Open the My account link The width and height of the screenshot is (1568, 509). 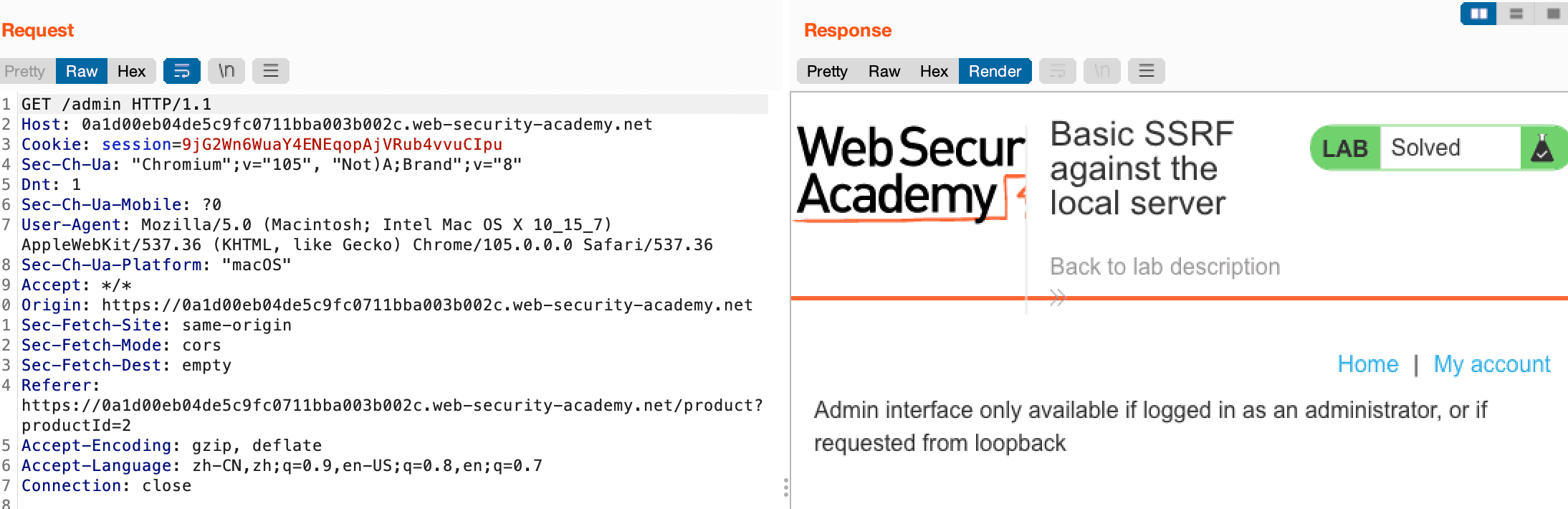point(1491,364)
